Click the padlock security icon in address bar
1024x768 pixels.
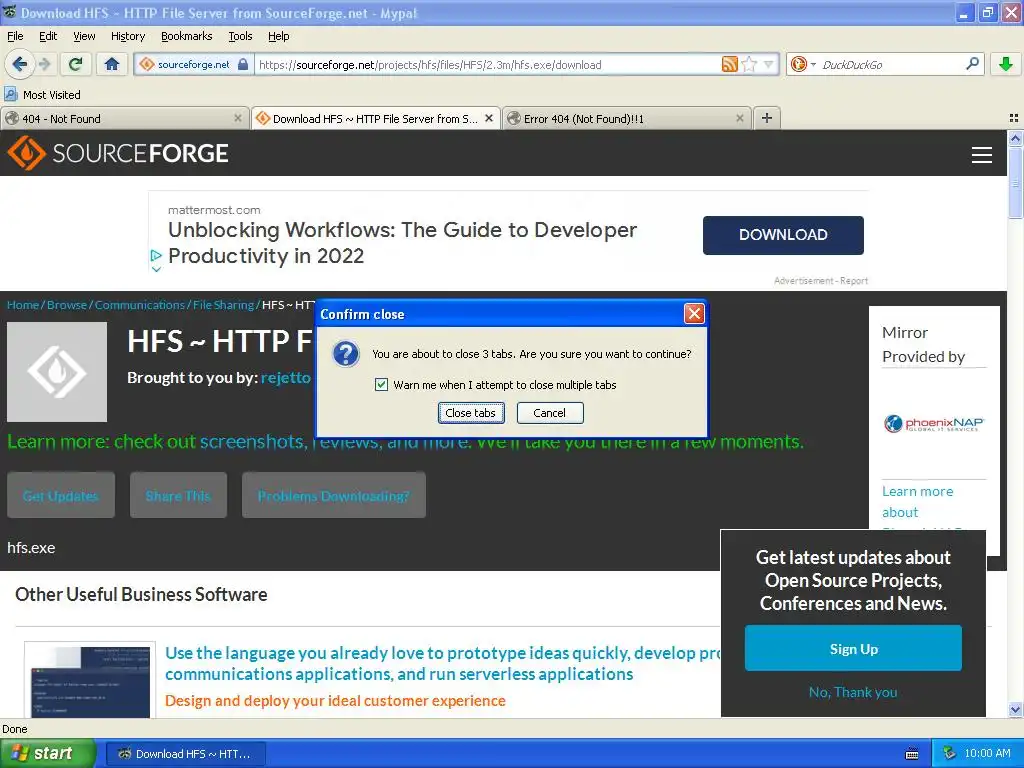(243, 64)
